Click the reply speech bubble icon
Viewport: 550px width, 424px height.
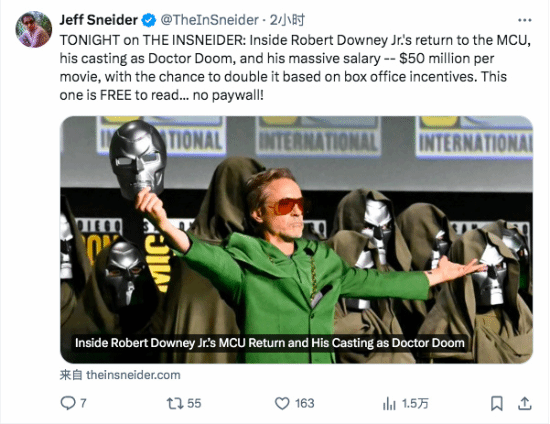pyautogui.click(x=68, y=403)
